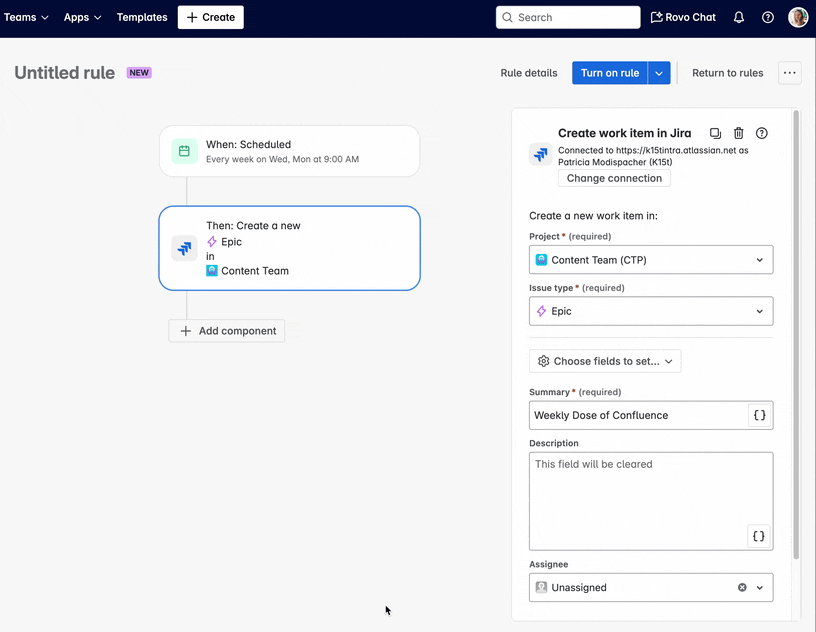The image size is (816, 632).
Task: Open the help question mark in top bar
Action: click(768, 17)
